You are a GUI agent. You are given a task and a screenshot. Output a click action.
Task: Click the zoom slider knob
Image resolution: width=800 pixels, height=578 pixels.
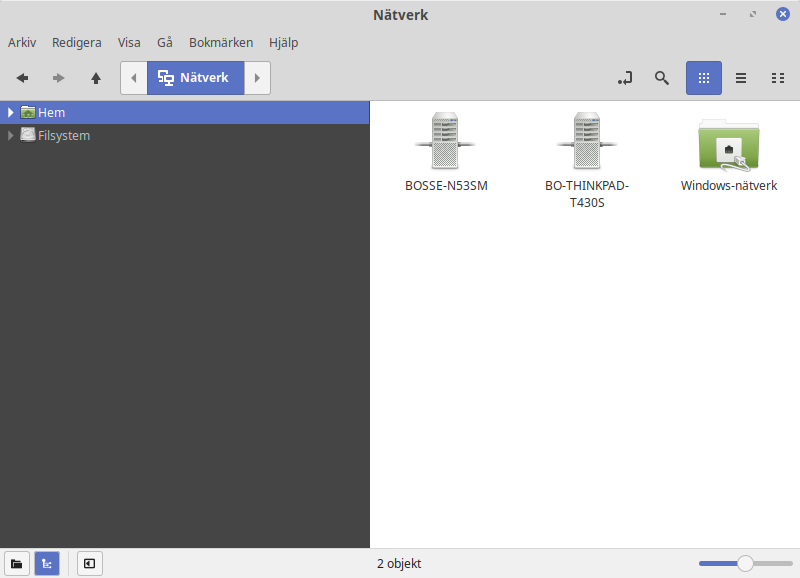pyautogui.click(x=745, y=564)
